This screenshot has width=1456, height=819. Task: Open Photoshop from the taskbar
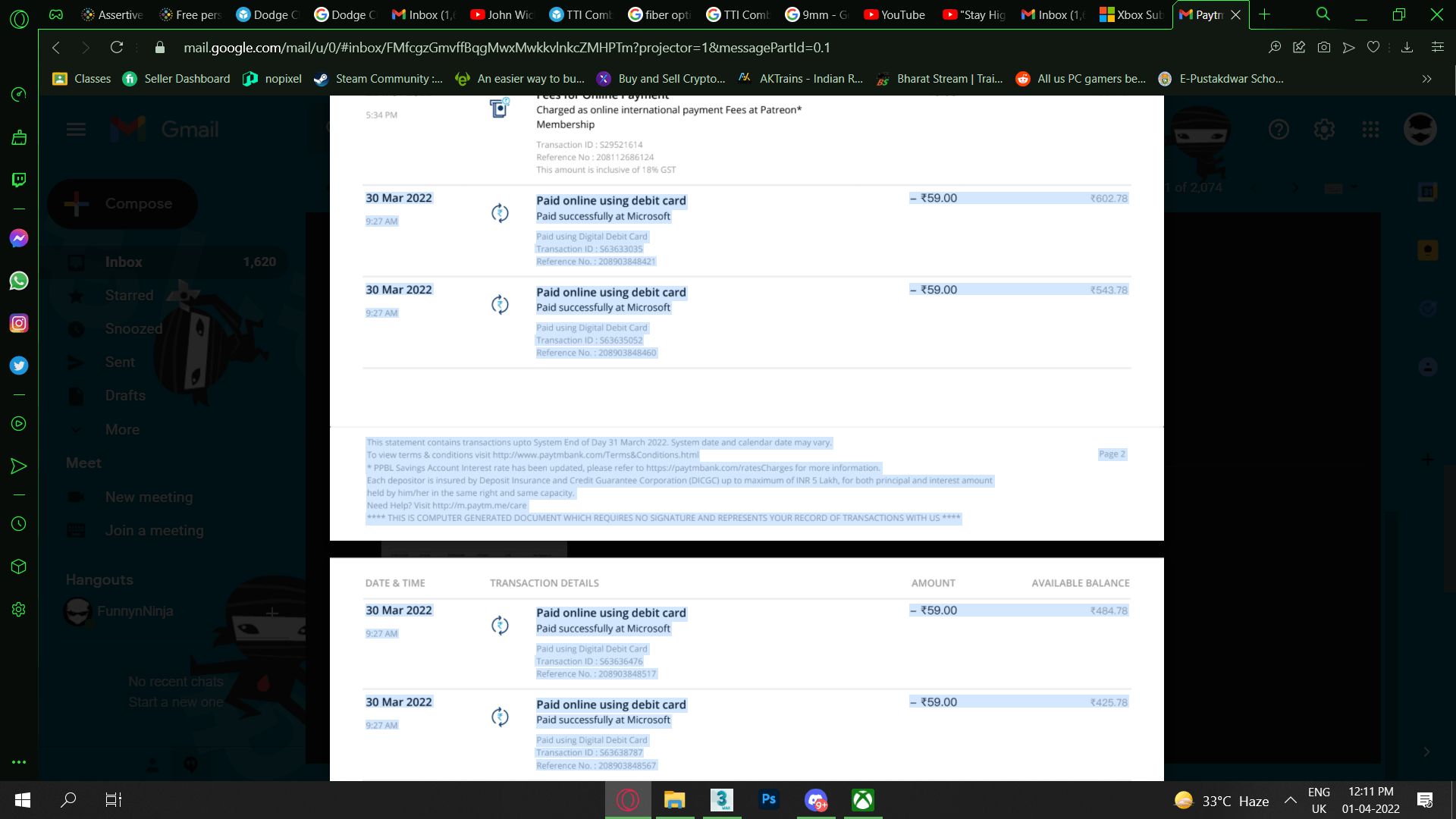tap(768, 800)
